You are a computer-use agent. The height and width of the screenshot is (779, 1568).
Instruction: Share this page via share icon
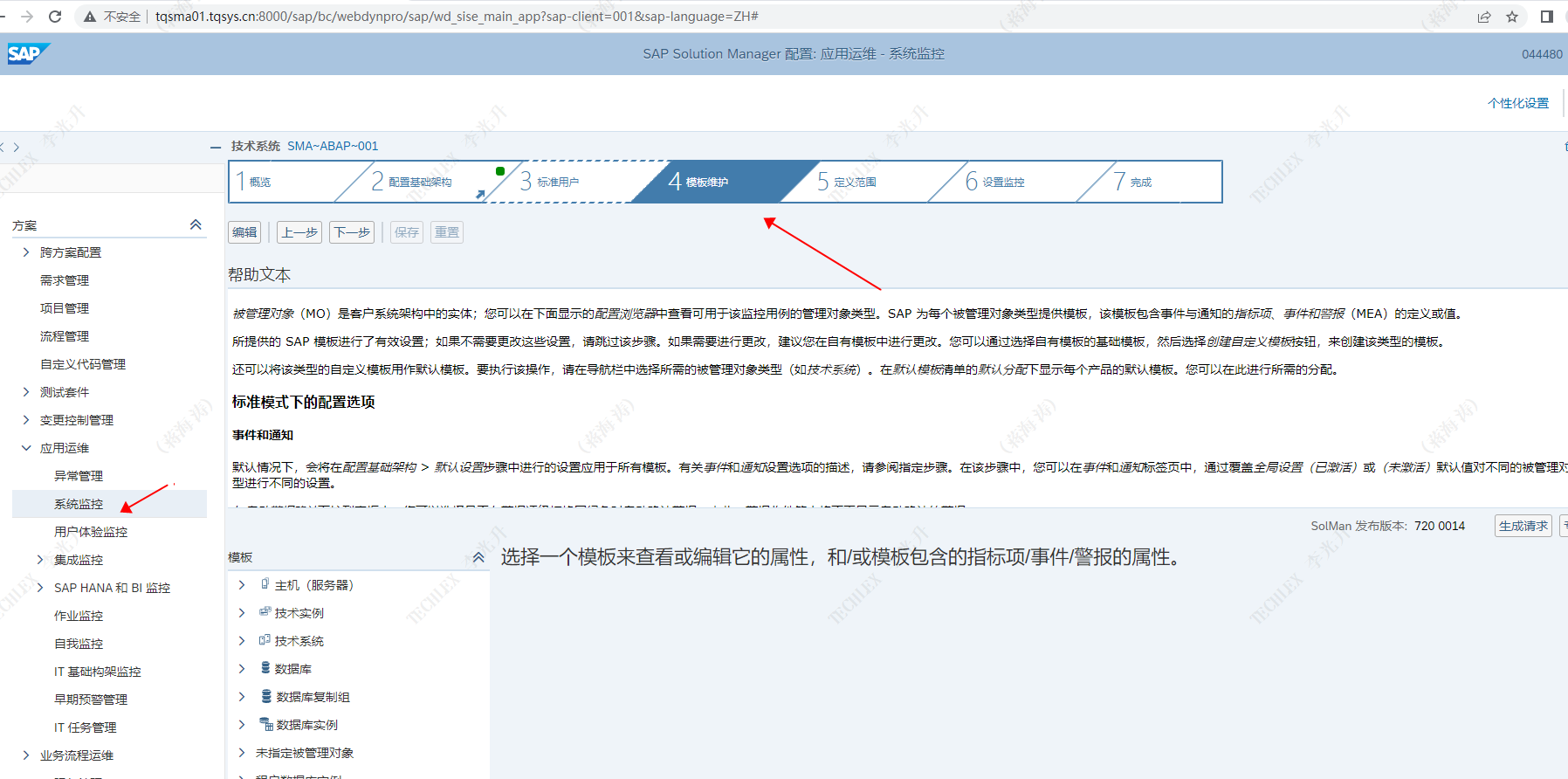click(1484, 17)
